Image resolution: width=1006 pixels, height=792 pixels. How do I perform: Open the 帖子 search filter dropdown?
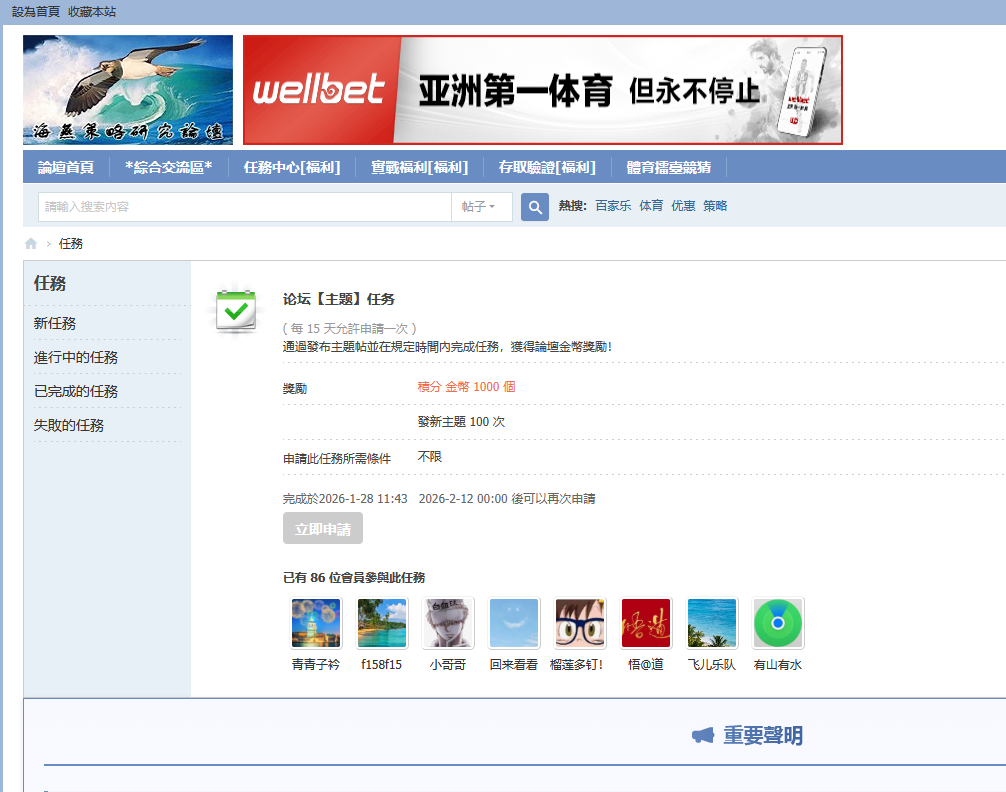point(482,206)
